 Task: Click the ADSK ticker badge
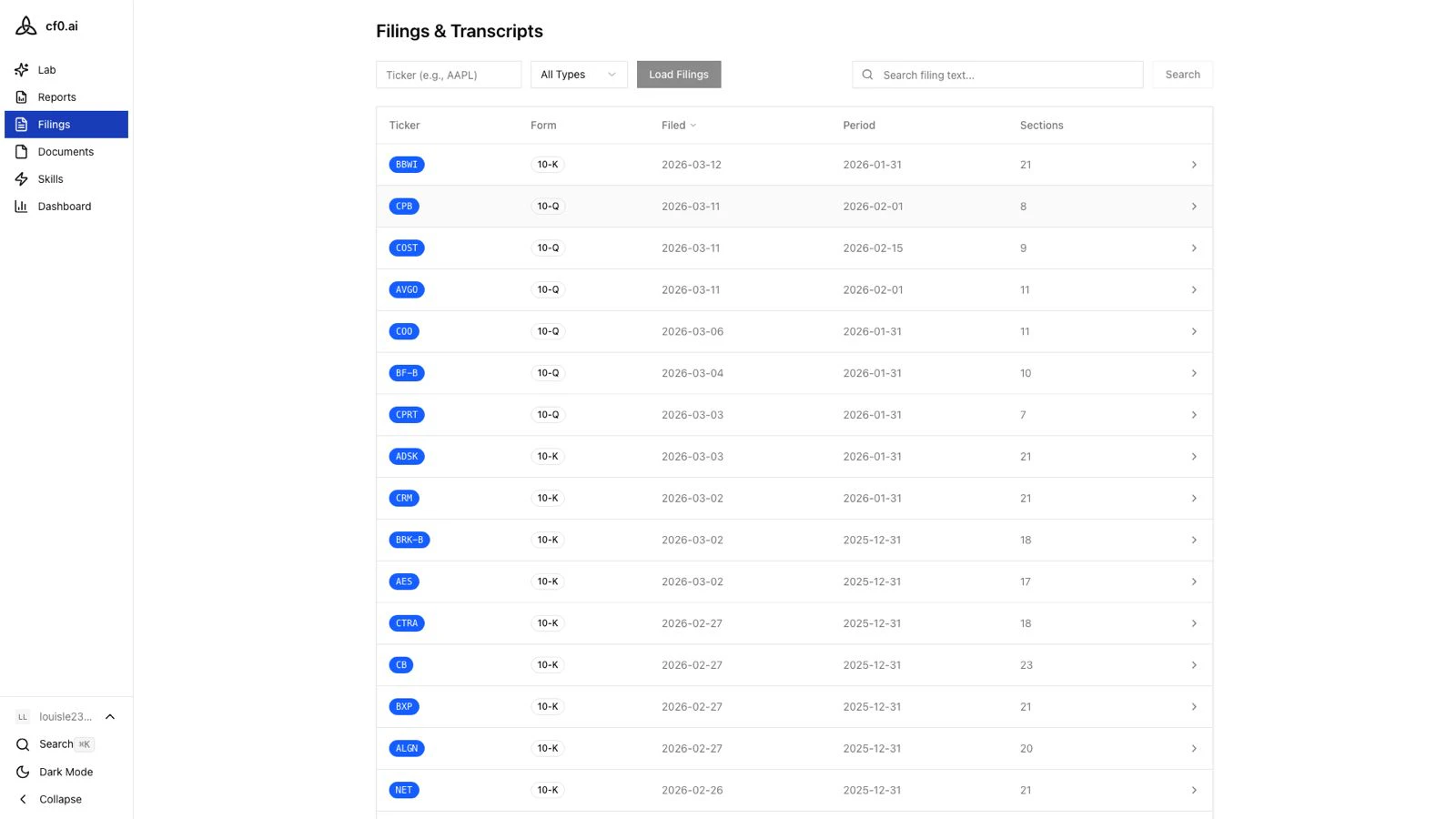(407, 457)
